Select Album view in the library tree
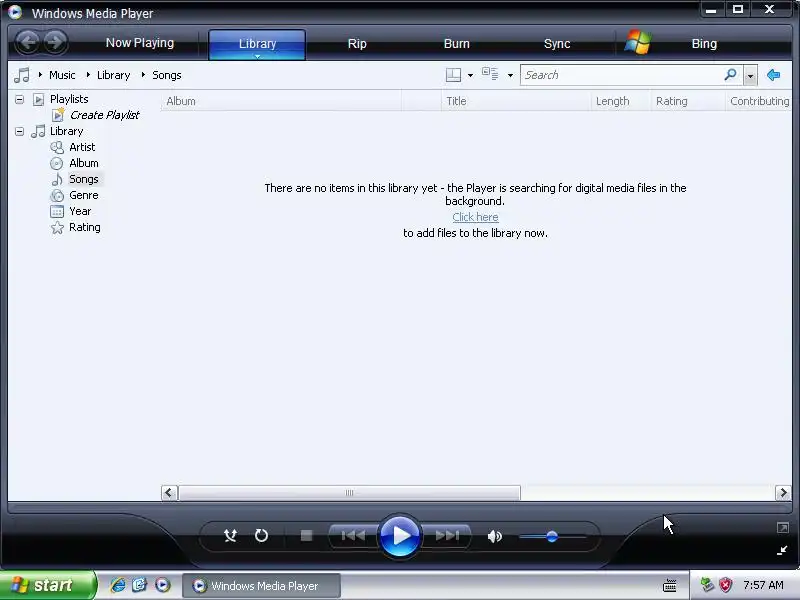800x600 pixels. (x=84, y=163)
